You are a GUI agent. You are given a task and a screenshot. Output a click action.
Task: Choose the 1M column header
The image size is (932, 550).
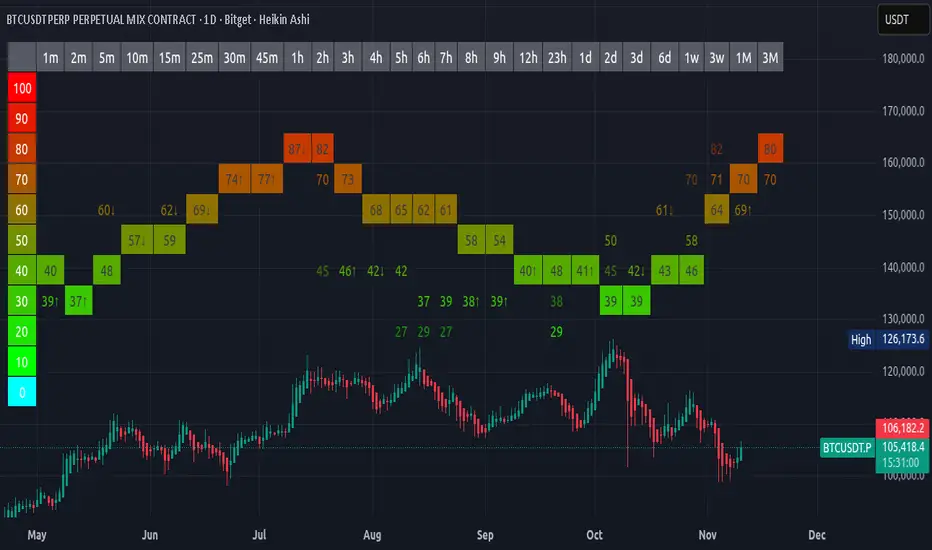click(x=744, y=58)
